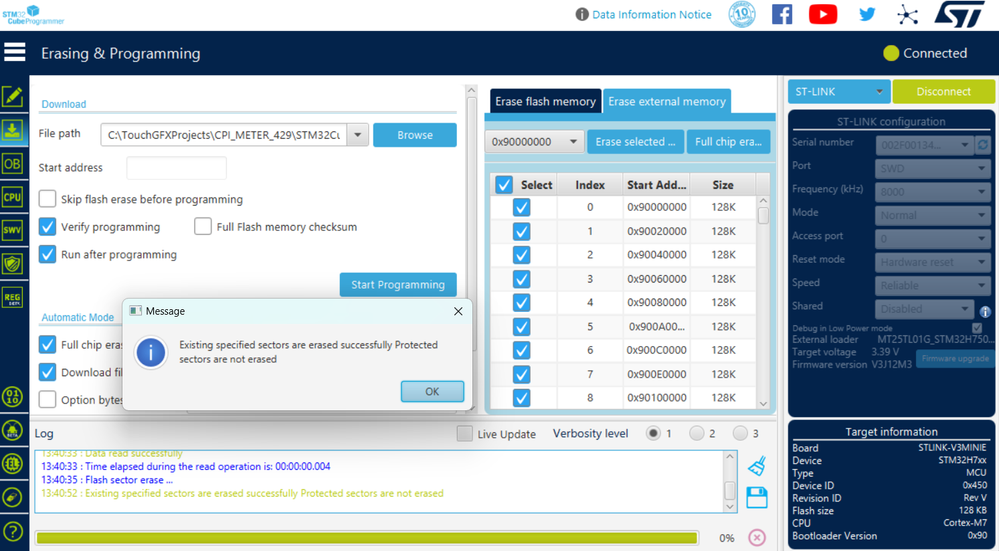Toggle Skip flash erase before programming
This screenshot has width=999, height=551.
coord(48,199)
